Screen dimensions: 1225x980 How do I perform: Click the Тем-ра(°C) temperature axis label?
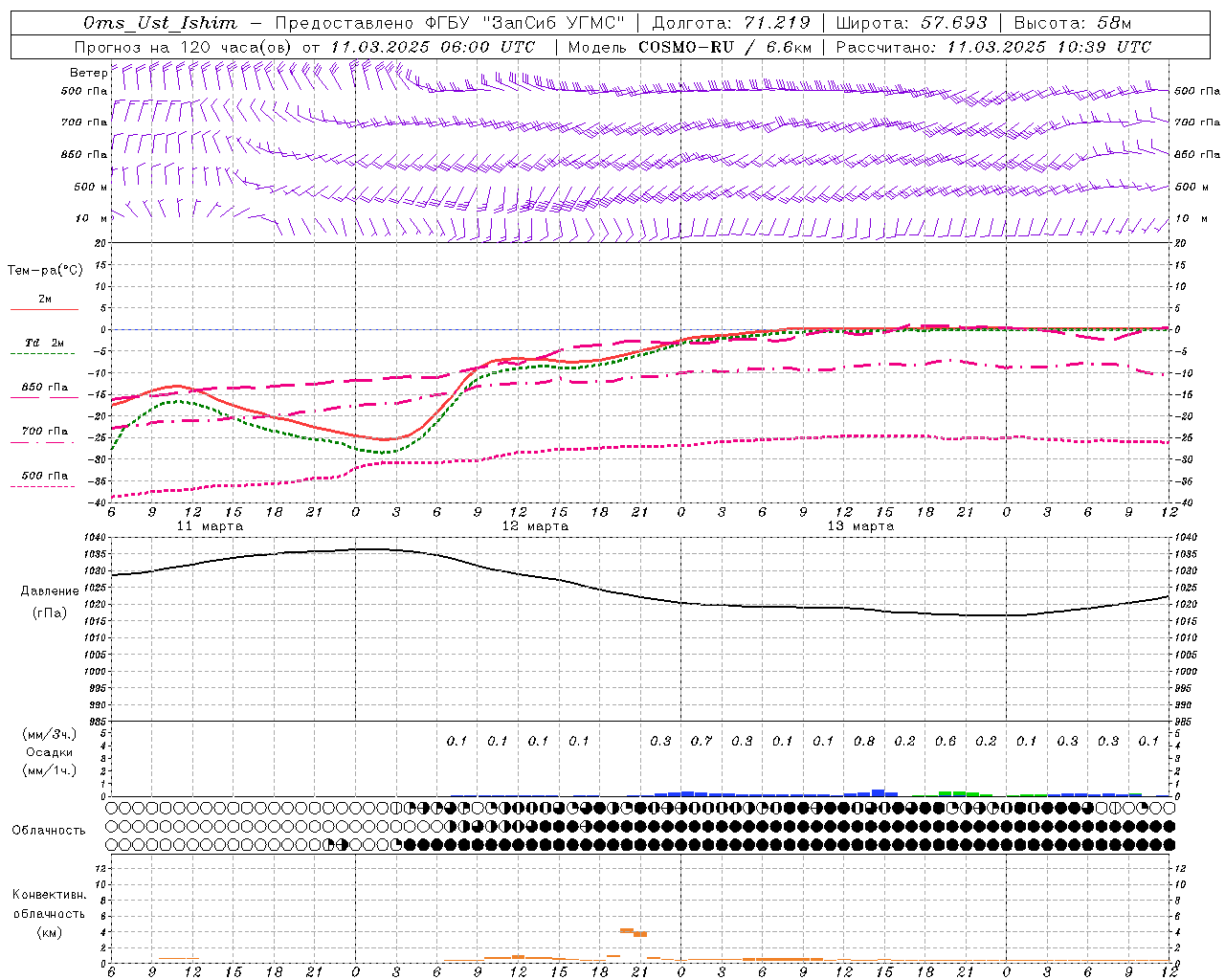pos(45,270)
